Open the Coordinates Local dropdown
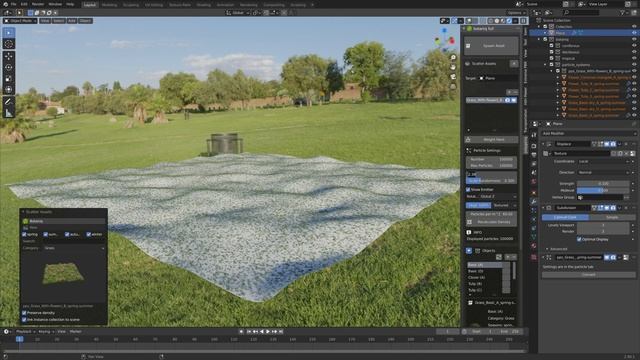Screen dimensions: 640x360 coord(604,162)
